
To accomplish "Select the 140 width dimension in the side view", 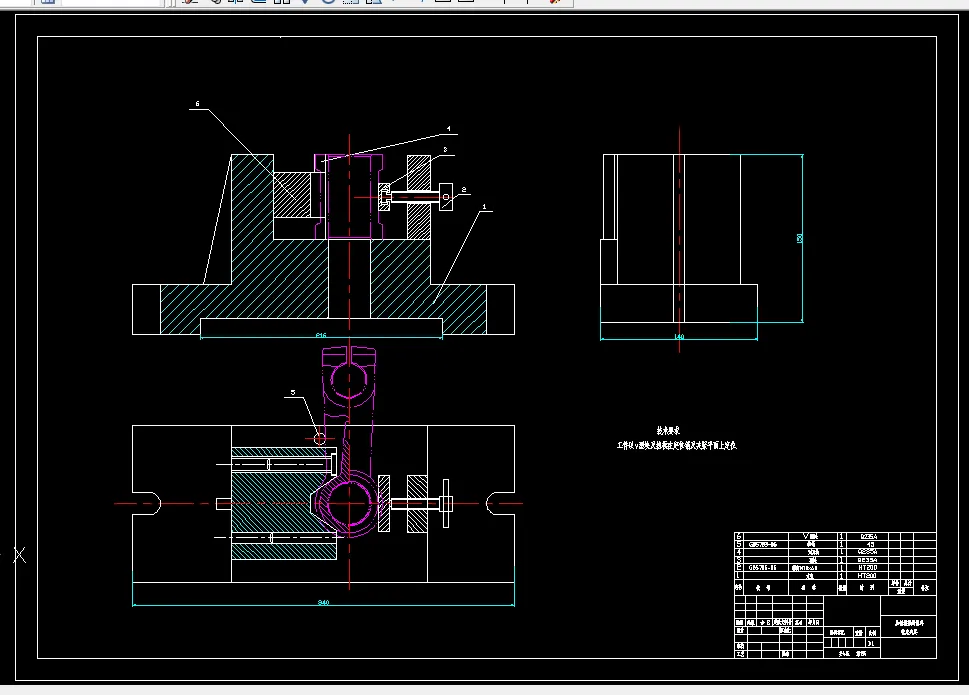I will click(679, 337).
